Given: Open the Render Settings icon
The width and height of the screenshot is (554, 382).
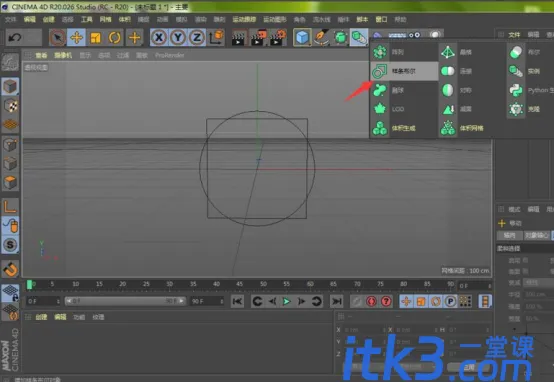Looking at the screenshot, I should 278,38.
